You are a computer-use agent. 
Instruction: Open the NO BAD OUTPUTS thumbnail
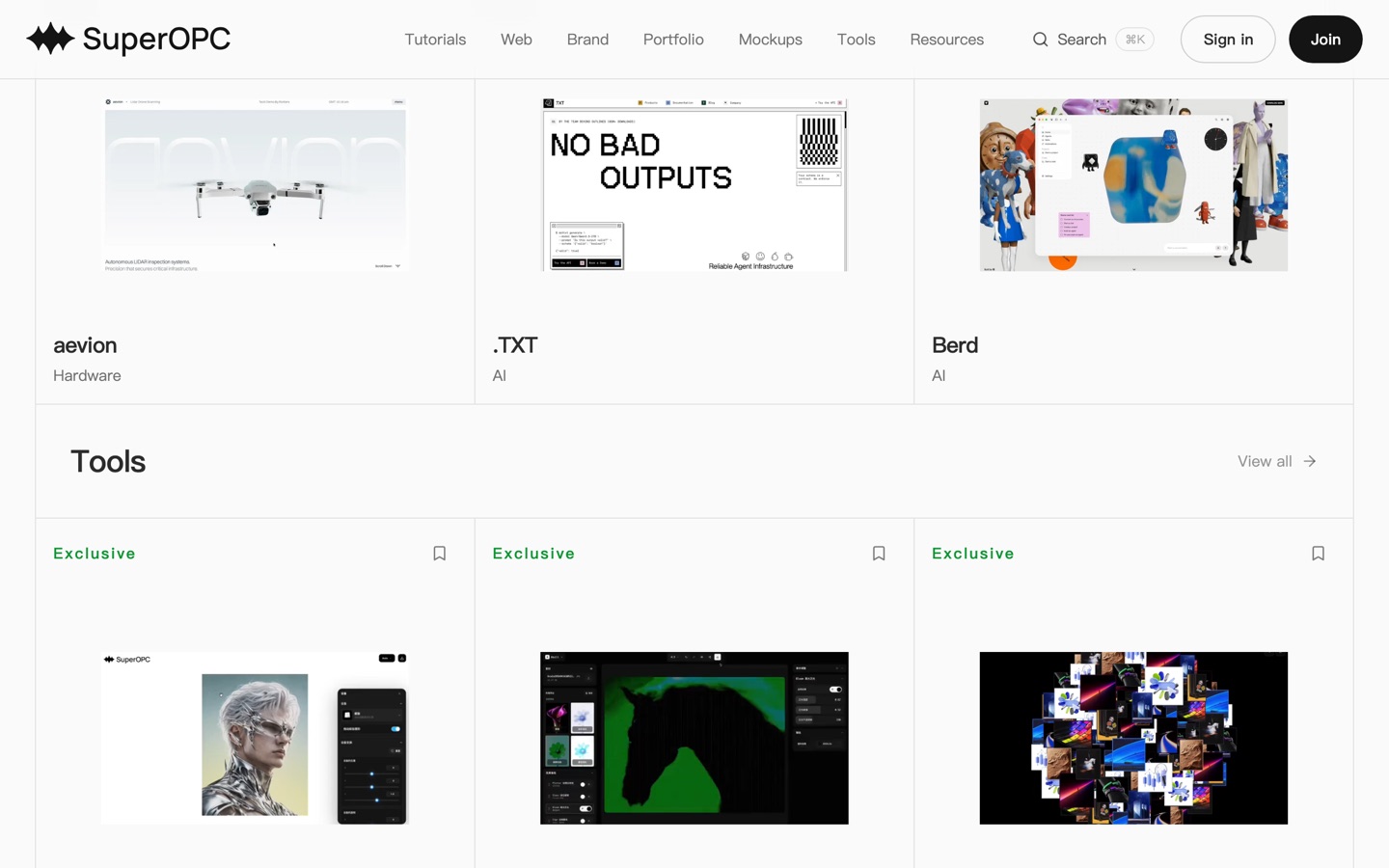click(694, 184)
